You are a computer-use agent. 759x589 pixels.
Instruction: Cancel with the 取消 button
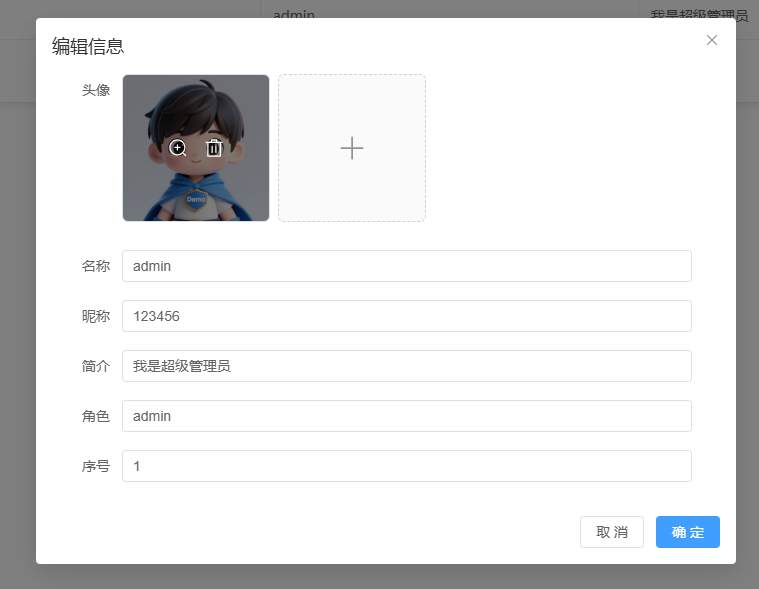pos(612,532)
